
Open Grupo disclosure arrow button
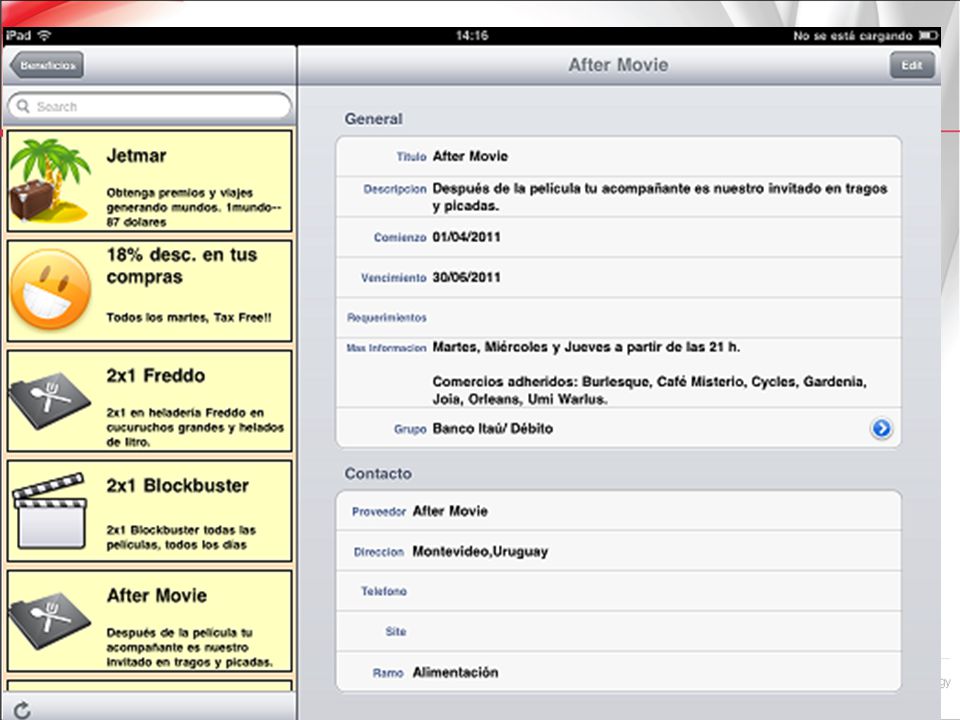(881, 429)
